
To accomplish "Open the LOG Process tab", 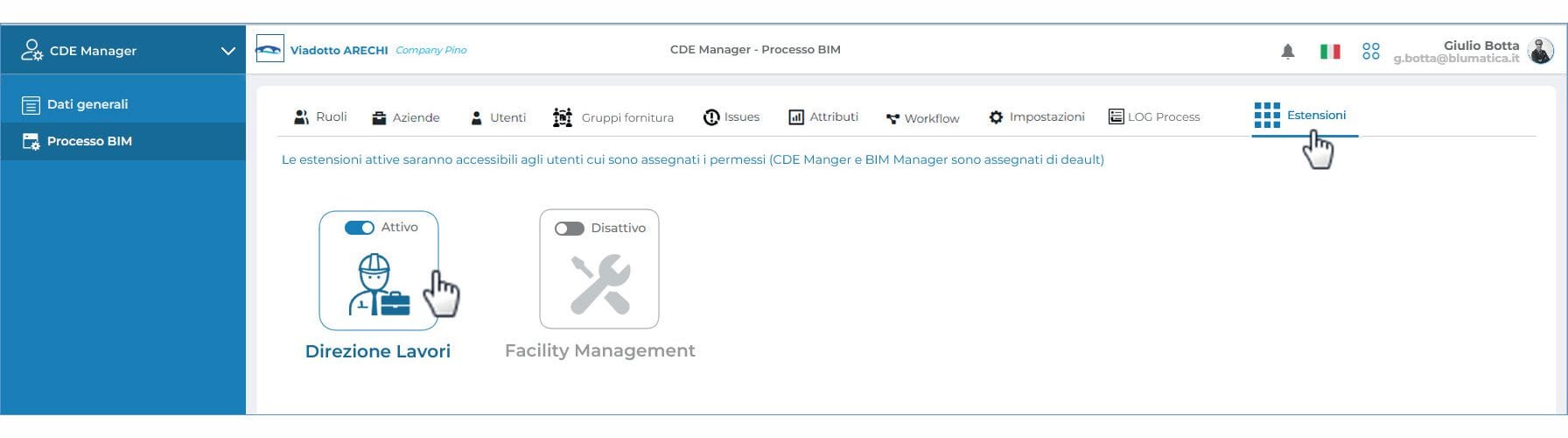I will tap(1154, 117).
